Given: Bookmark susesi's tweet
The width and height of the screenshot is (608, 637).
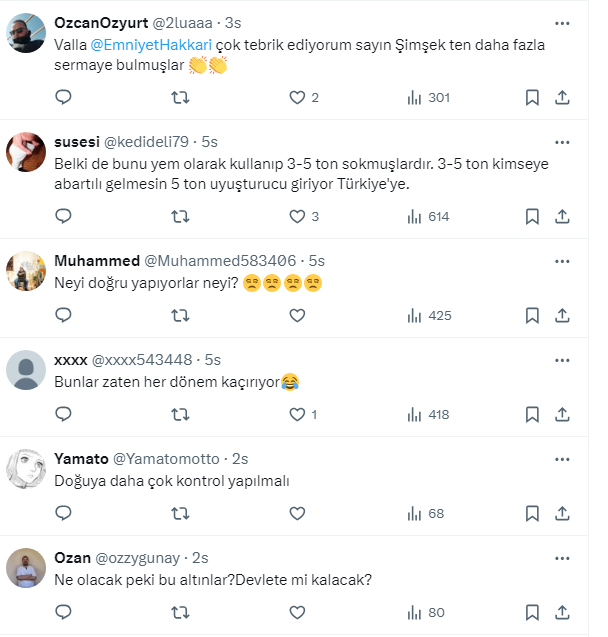Looking at the screenshot, I should click(532, 216).
